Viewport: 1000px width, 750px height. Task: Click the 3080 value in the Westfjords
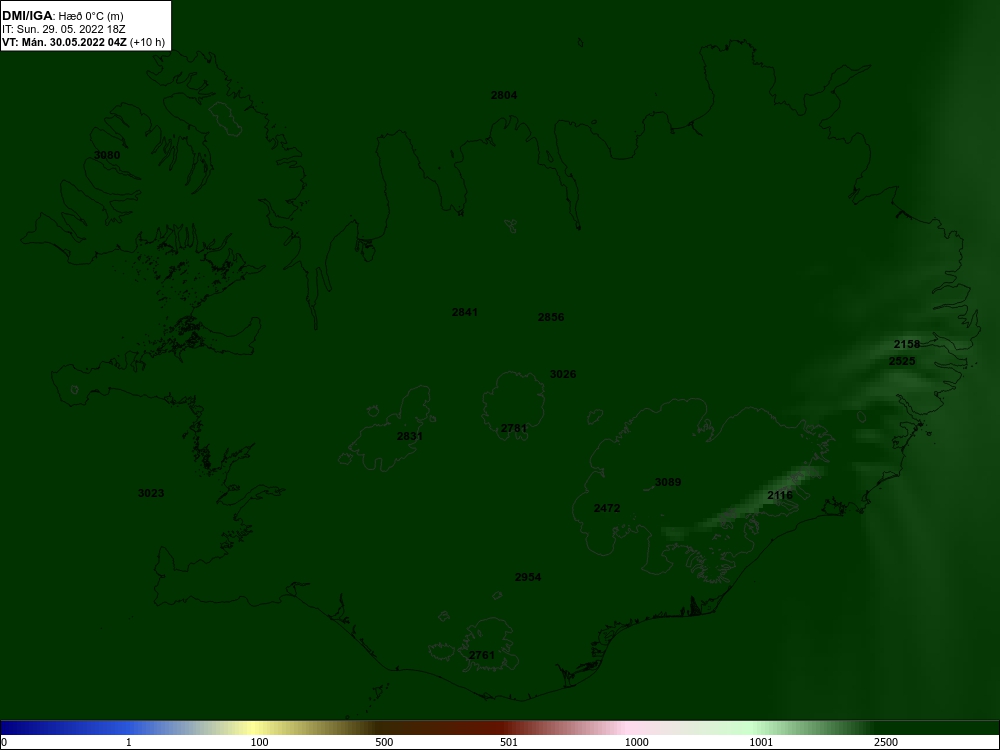107,155
